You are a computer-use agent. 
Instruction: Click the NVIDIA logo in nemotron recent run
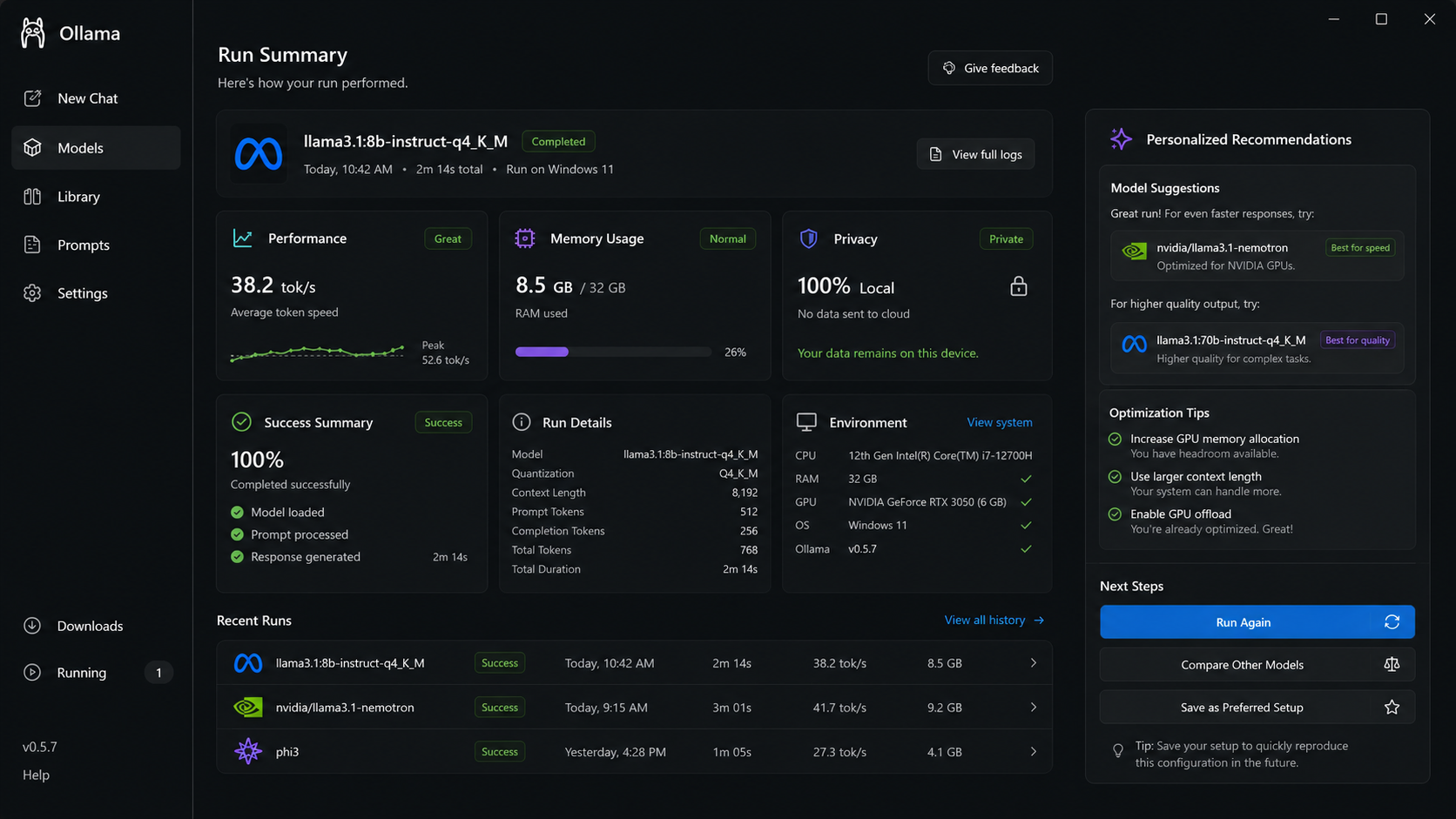pos(248,707)
